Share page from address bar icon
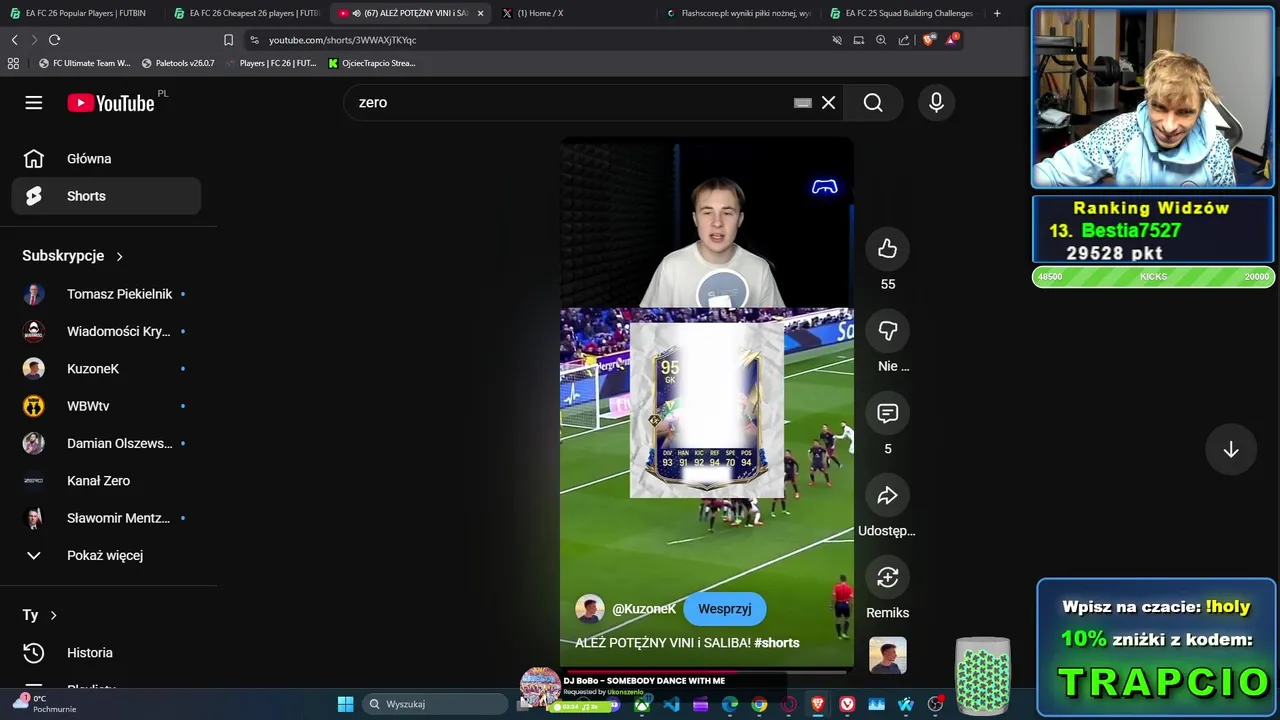This screenshot has width=1280, height=720. (x=904, y=40)
